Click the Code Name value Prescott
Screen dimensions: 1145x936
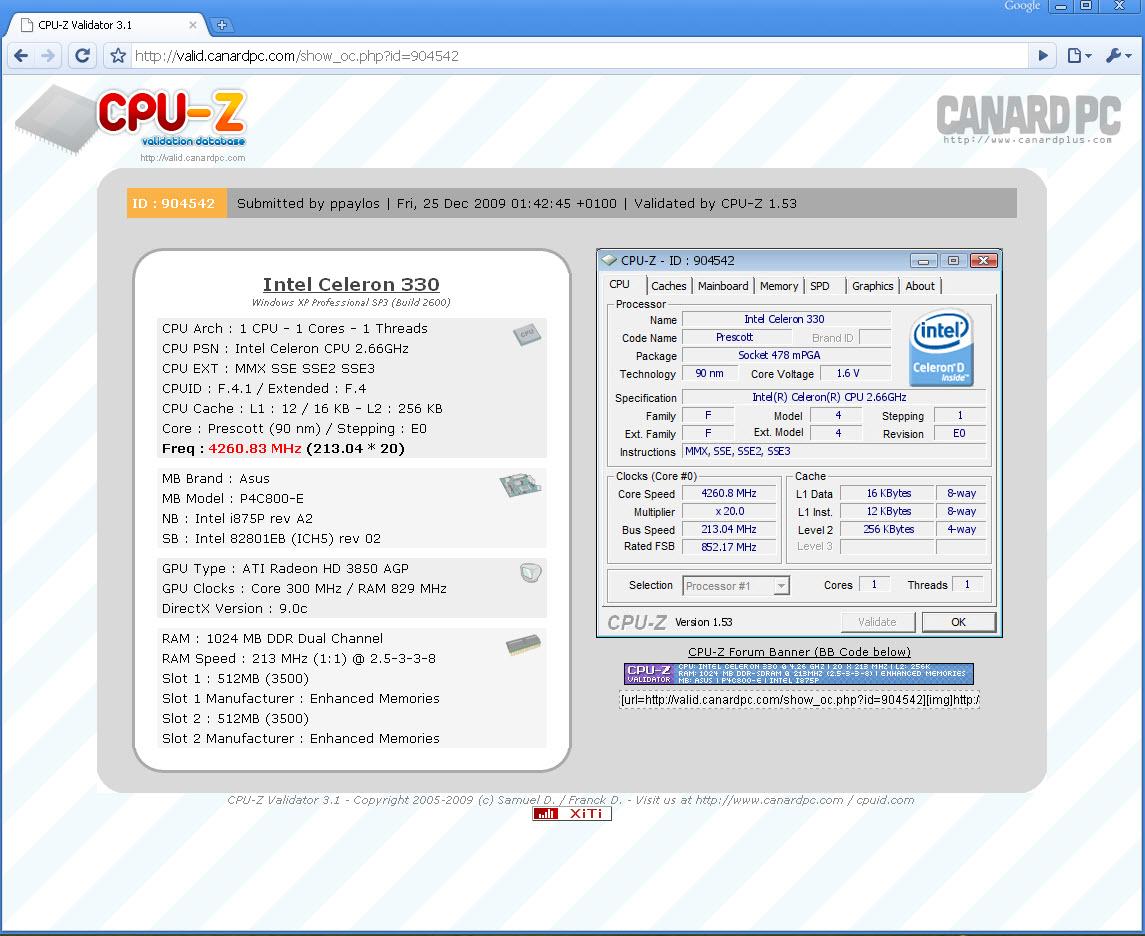736,337
